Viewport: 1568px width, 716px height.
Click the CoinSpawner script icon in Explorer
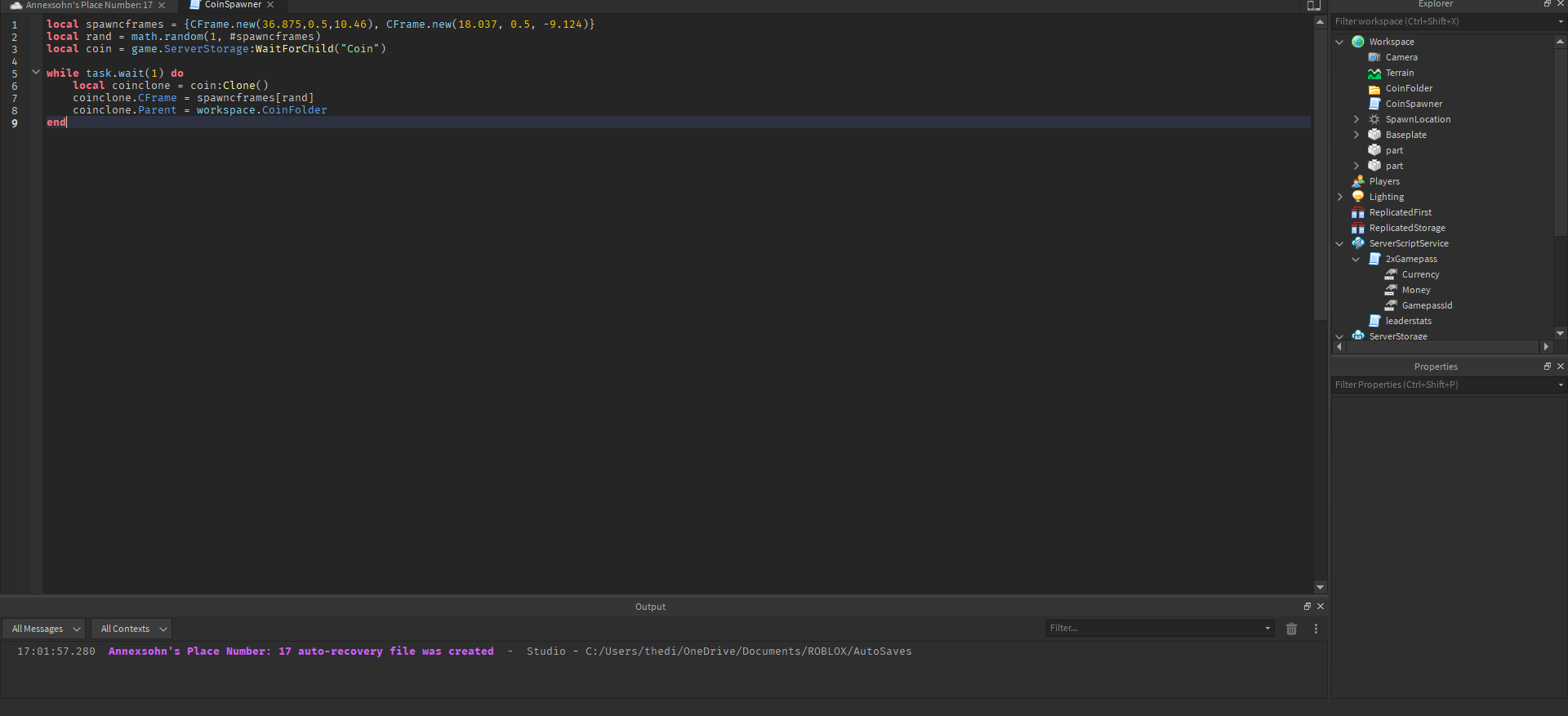pyautogui.click(x=1374, y=104)
